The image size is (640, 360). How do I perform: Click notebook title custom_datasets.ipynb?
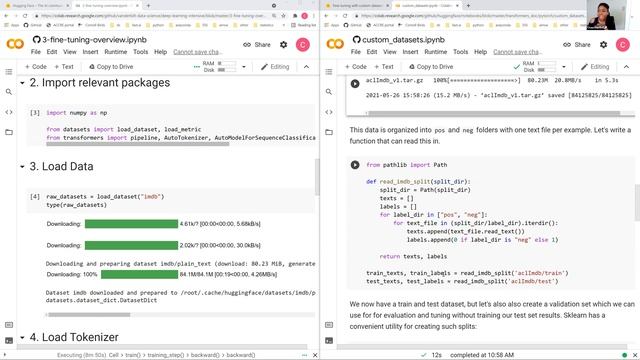pos(403,40)
